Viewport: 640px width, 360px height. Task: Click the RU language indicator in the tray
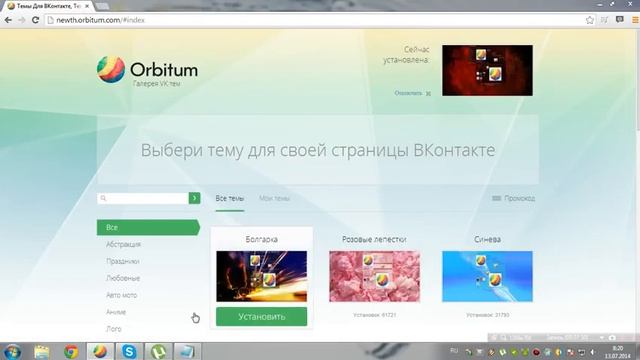pyautogui.click(x=454, y=351)
